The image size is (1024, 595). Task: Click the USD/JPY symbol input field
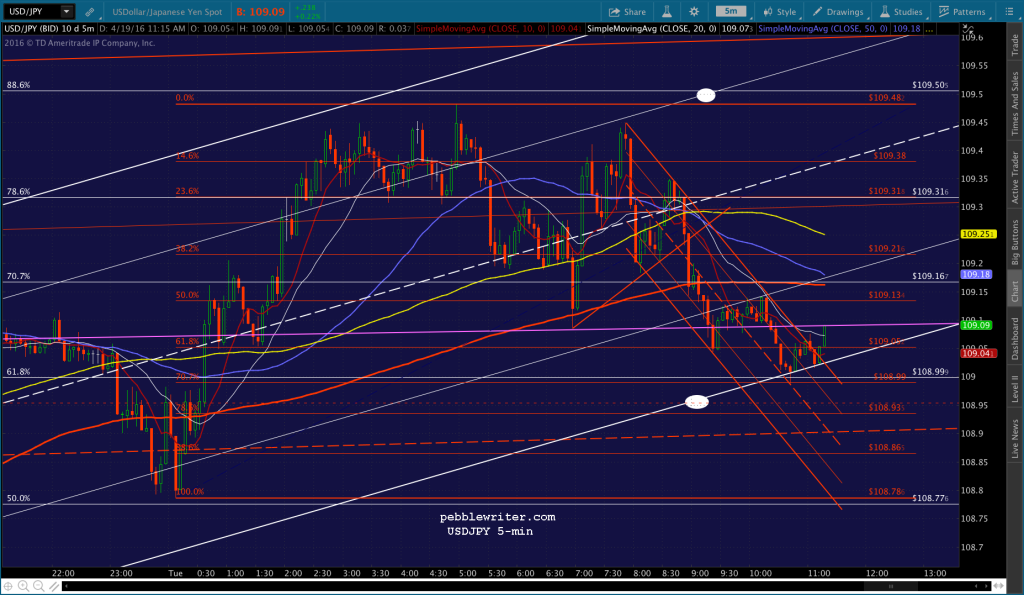tap(33, 12)
